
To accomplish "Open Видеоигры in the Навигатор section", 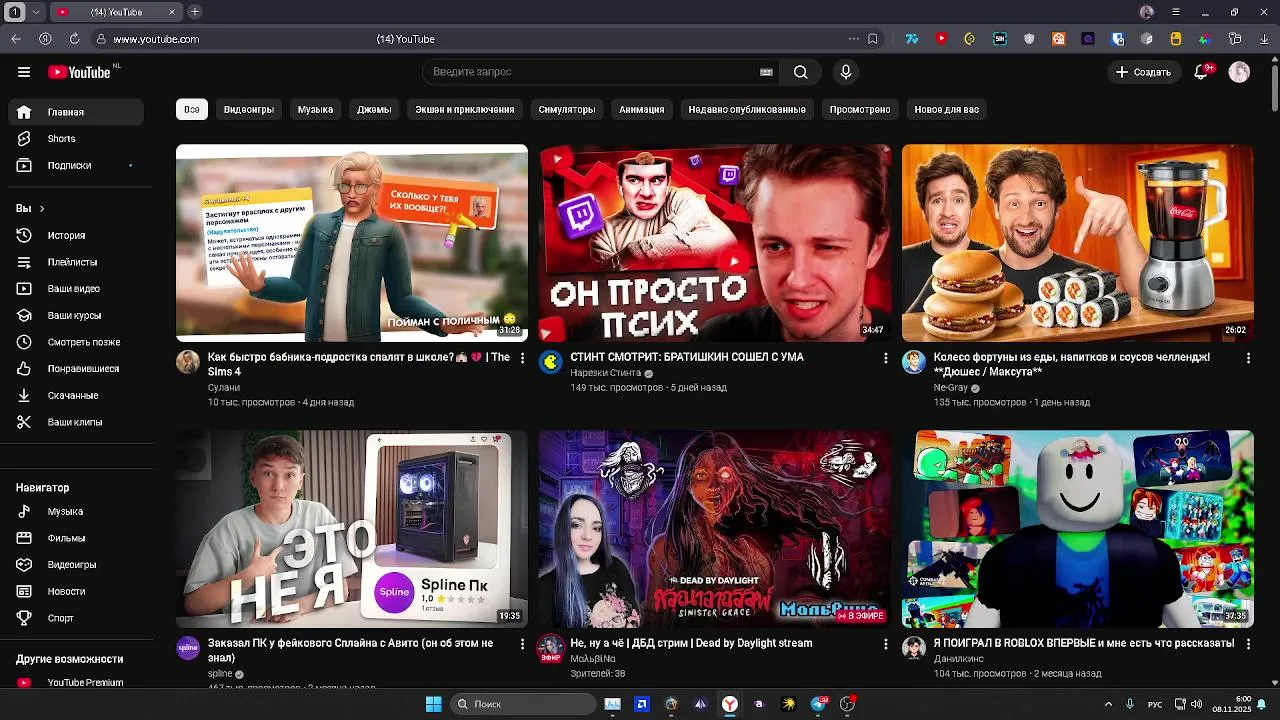I will (76, 565).
